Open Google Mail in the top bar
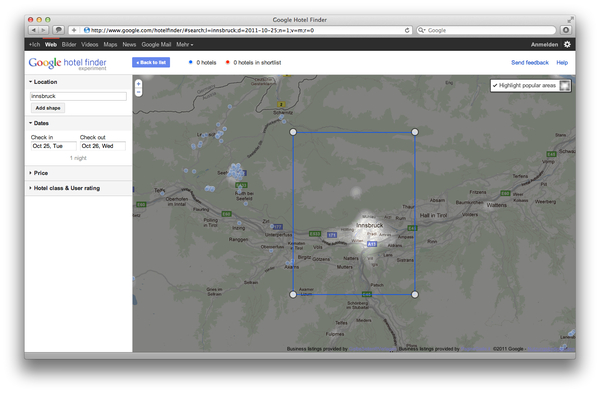The image size is (600, 393). pyautogui.click(x=156, y=44)
